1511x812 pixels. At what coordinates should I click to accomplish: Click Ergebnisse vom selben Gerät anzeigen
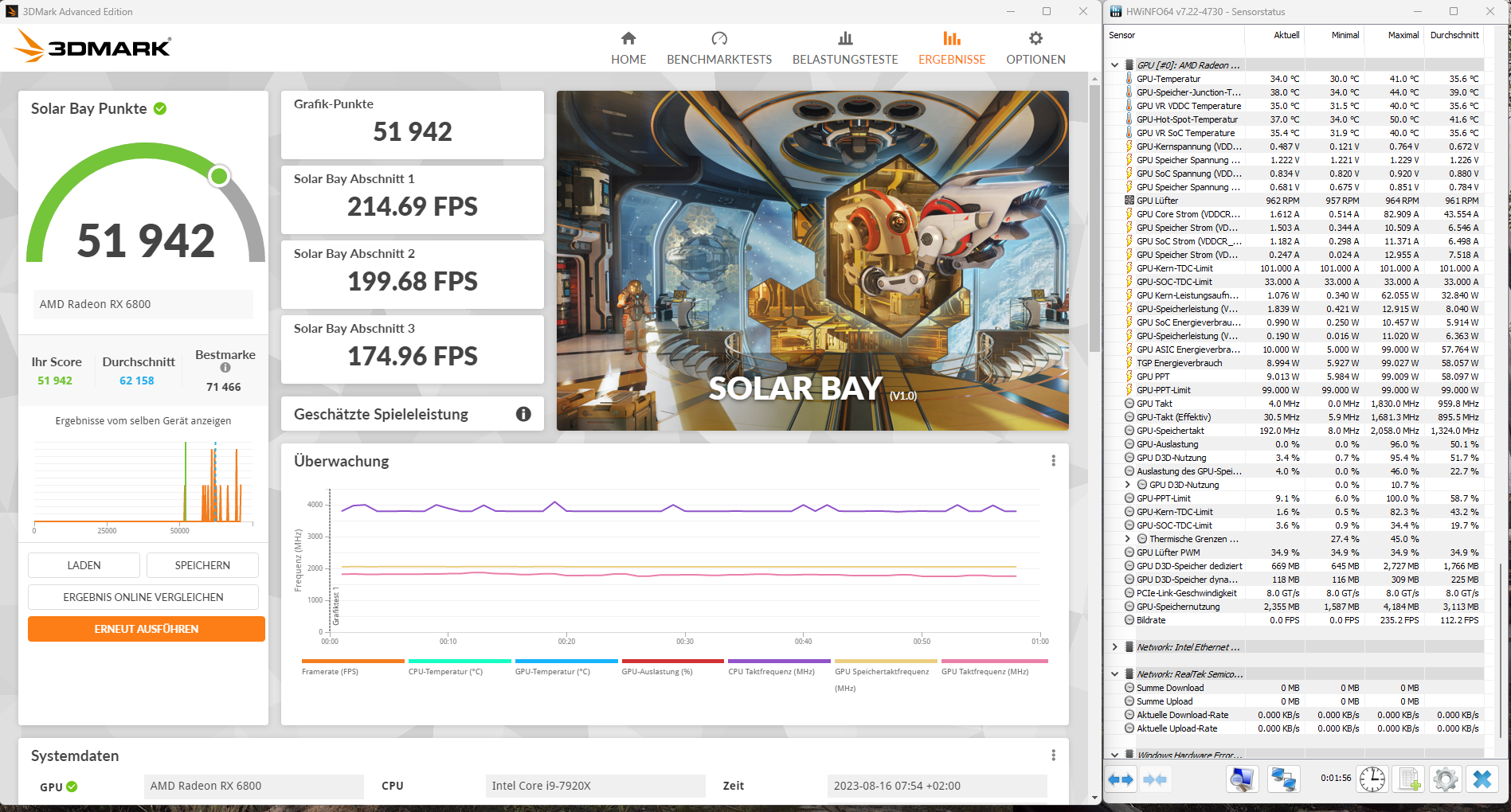tap(143, 420)
